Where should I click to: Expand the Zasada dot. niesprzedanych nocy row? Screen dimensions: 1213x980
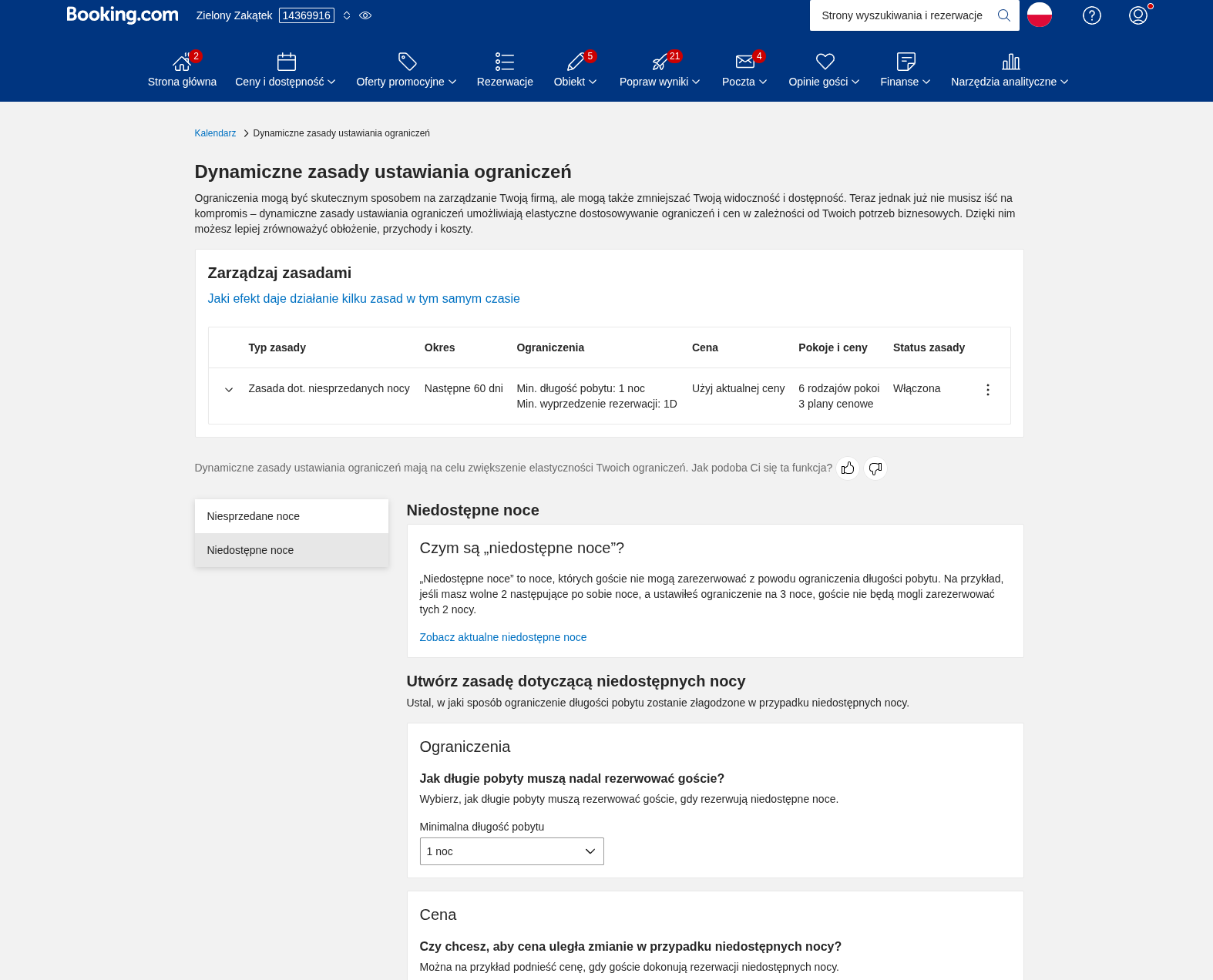[x=229, y=390]
